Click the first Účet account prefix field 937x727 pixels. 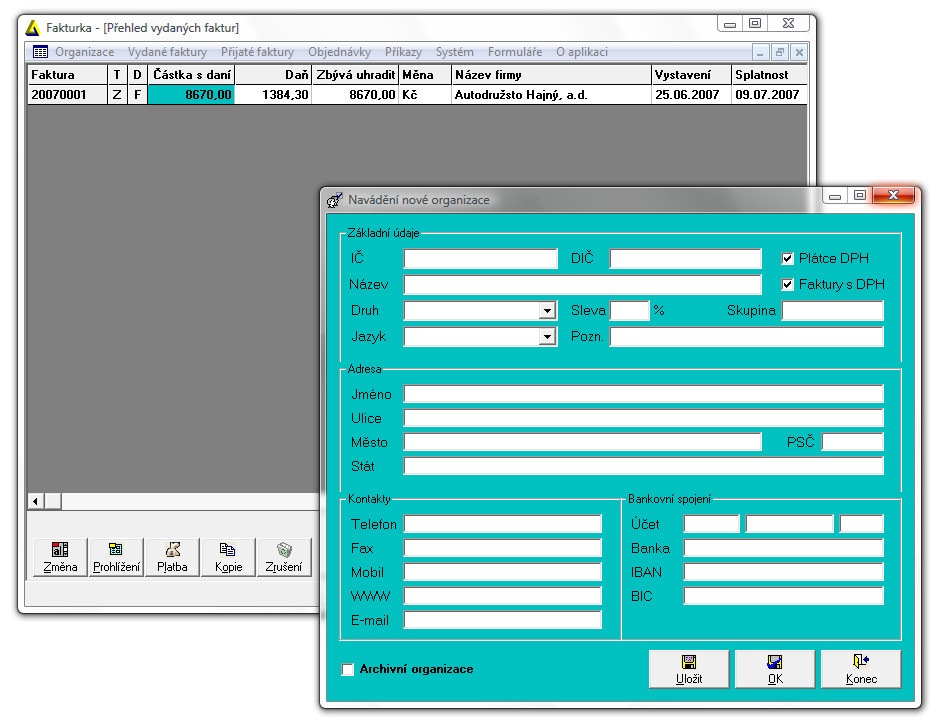coord(712,524)
